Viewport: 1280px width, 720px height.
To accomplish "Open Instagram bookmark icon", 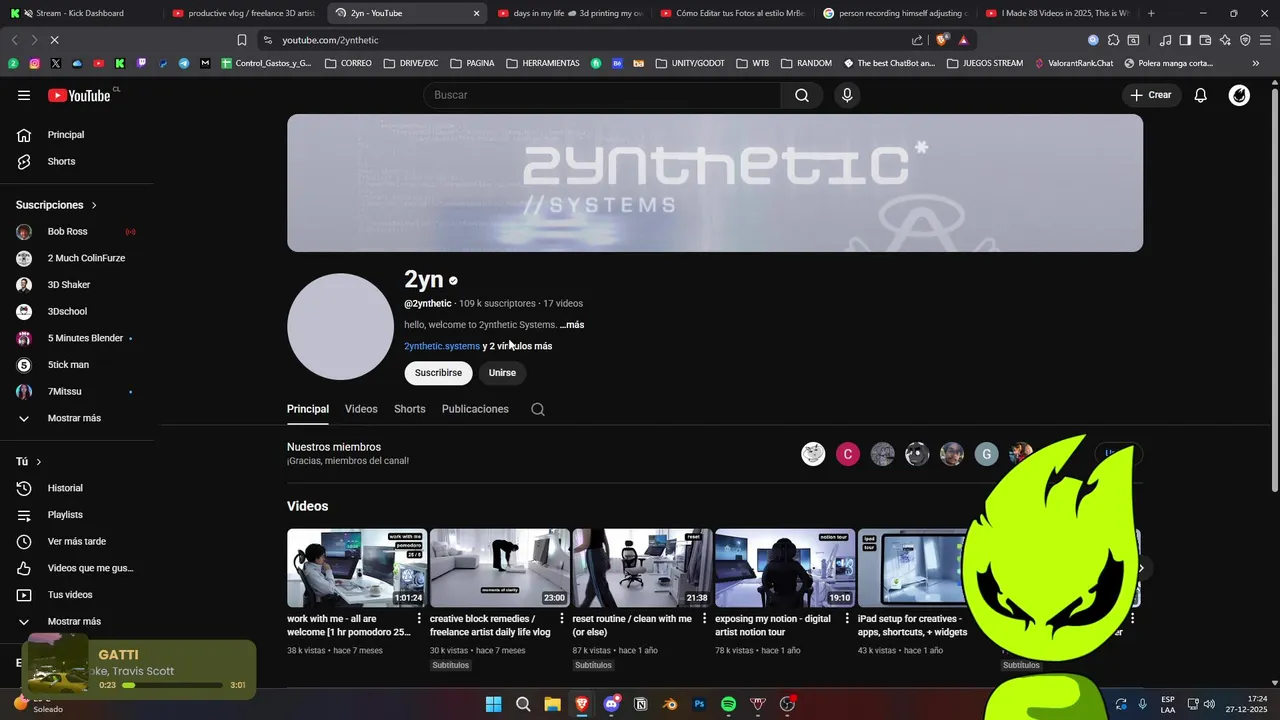I will [x=34, y=63].
